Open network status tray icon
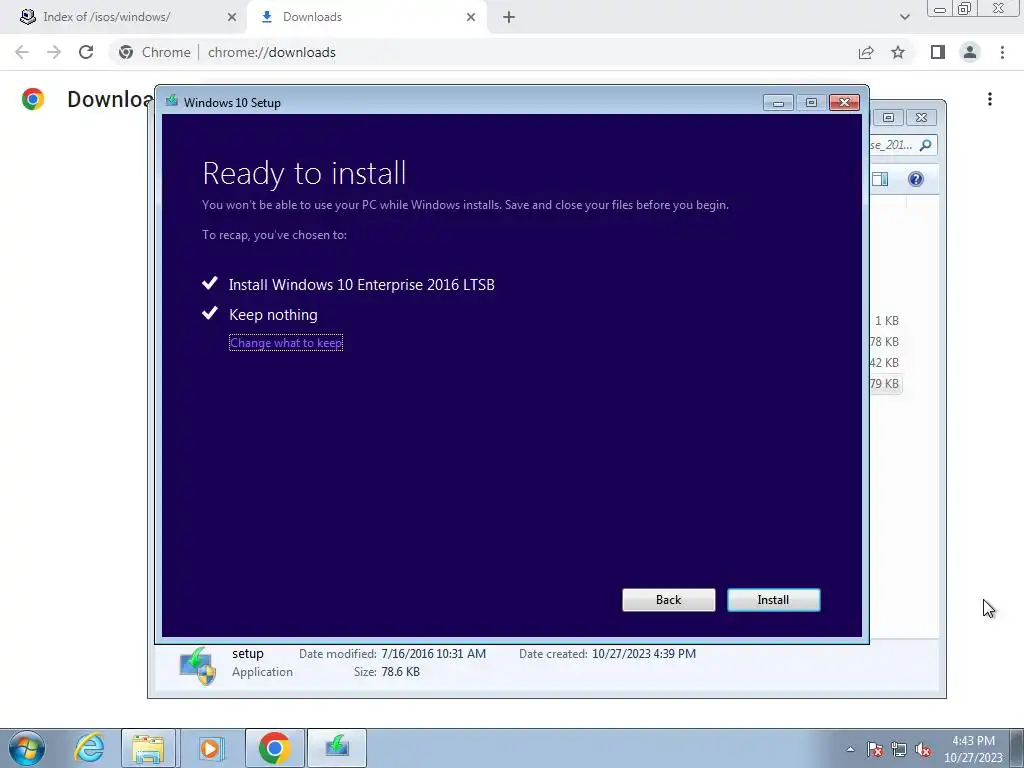The image size is (1024, 768). coord(899,749)
